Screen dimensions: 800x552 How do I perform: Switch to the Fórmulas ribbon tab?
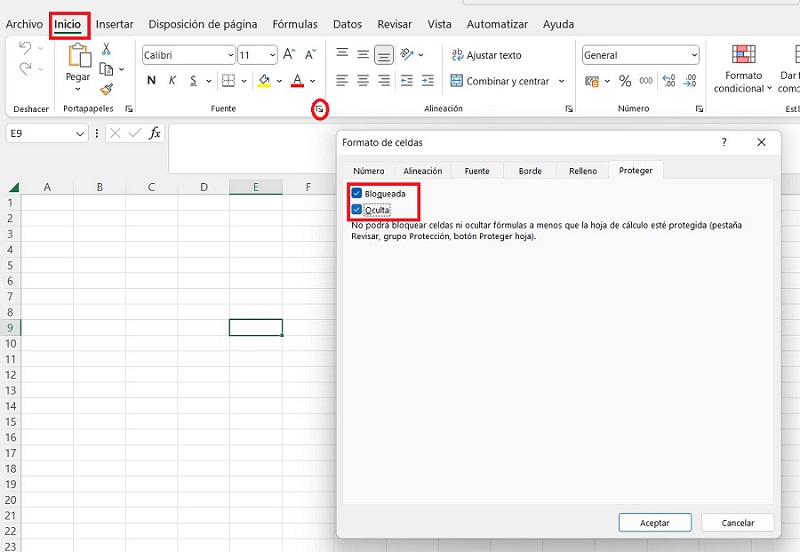pos(295,24)
